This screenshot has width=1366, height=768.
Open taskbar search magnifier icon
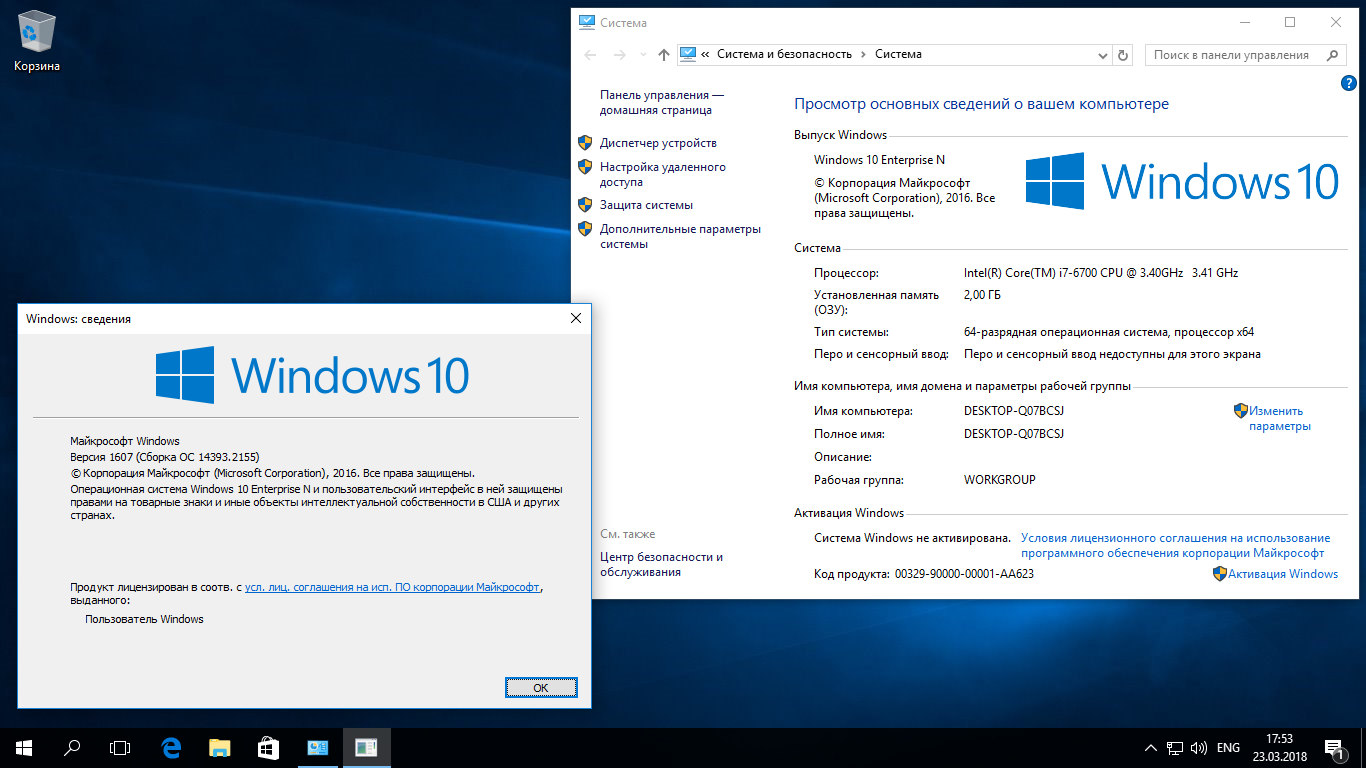coord(72,747)
